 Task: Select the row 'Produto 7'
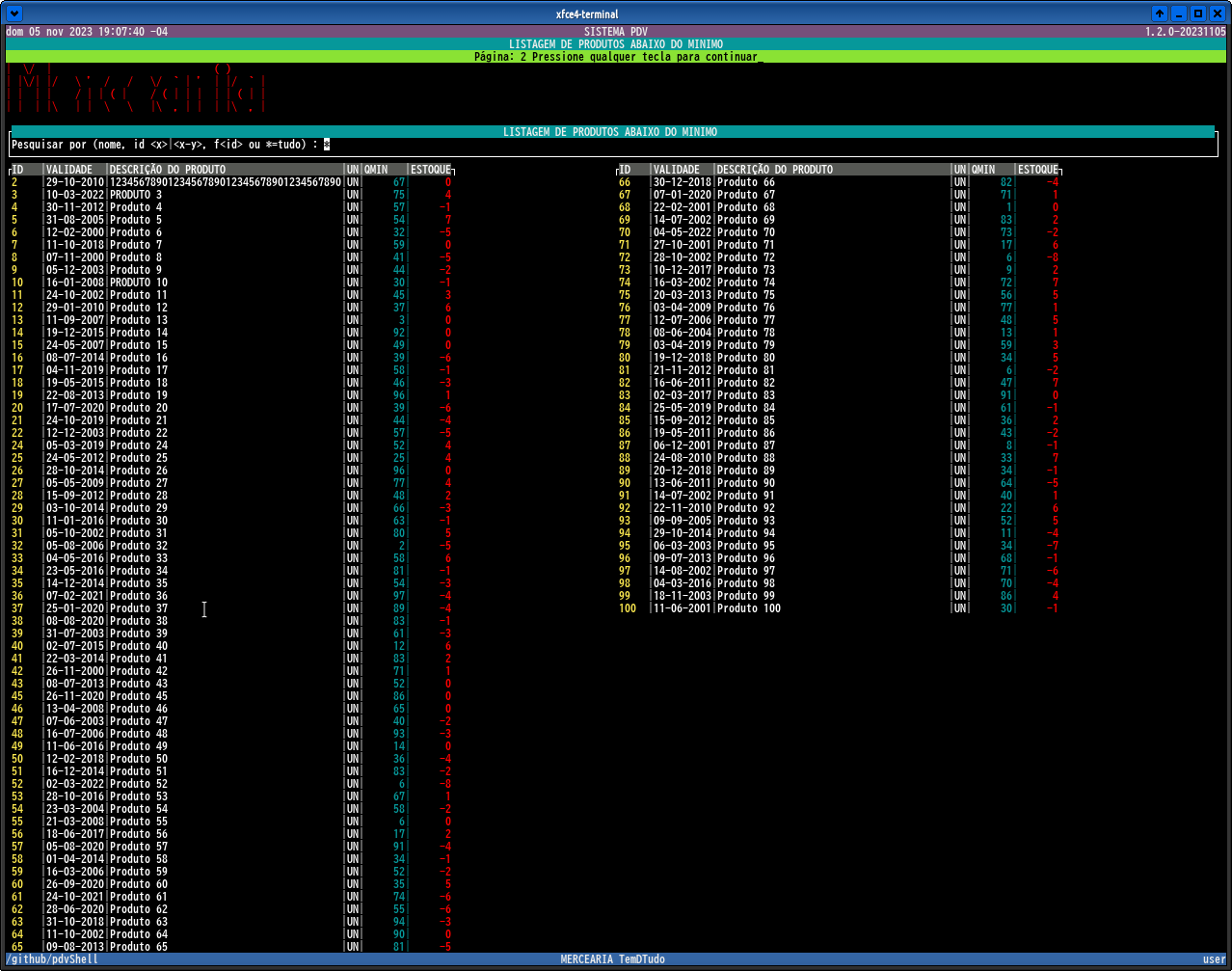[231, 245]
